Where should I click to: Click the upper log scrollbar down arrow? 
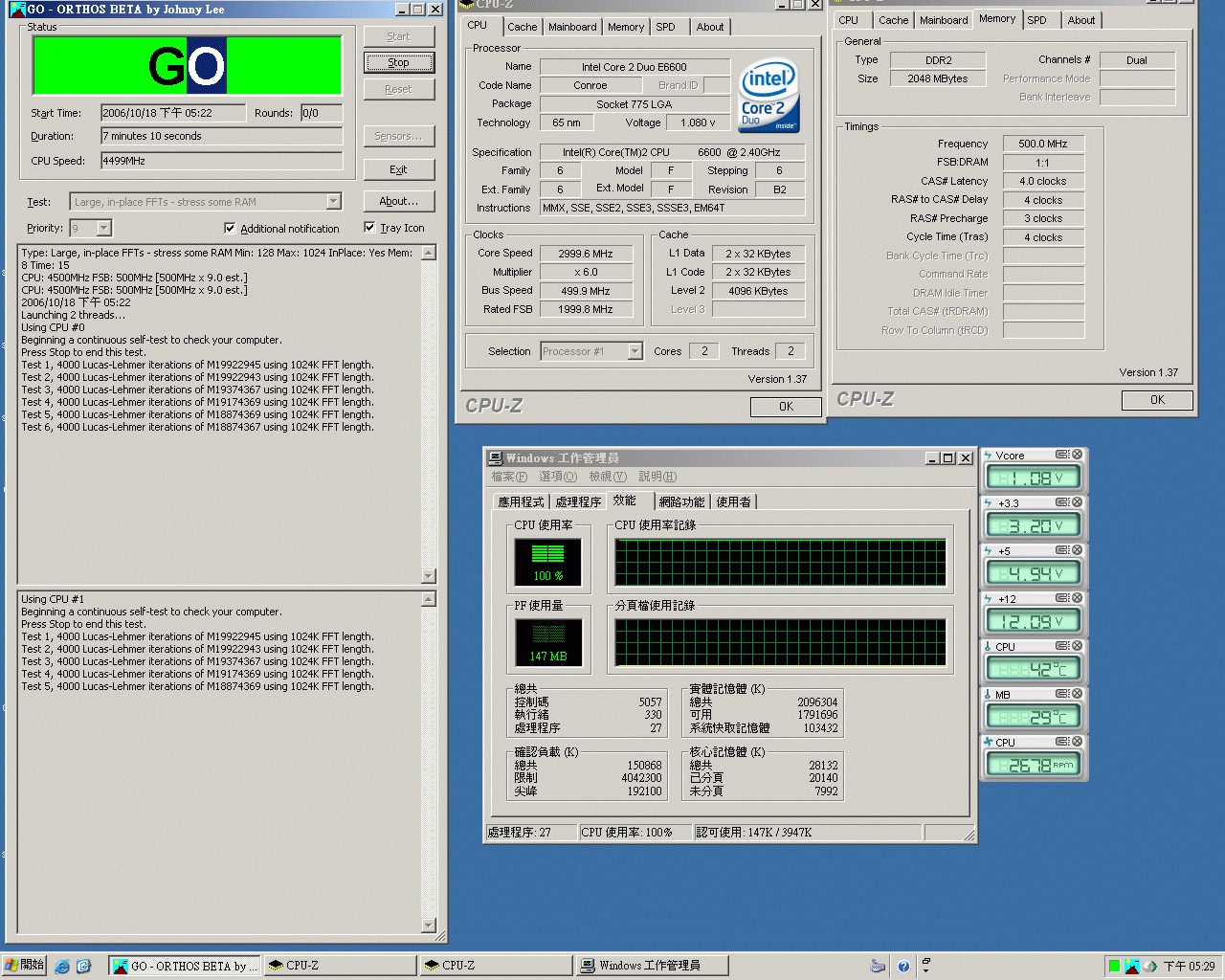click(429, 576)
